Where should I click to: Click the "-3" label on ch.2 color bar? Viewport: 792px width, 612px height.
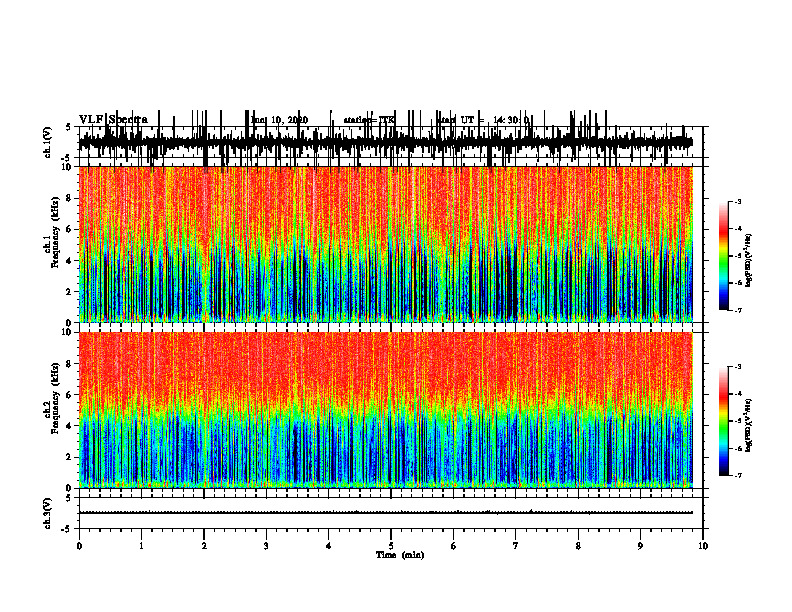coord(738,367)
